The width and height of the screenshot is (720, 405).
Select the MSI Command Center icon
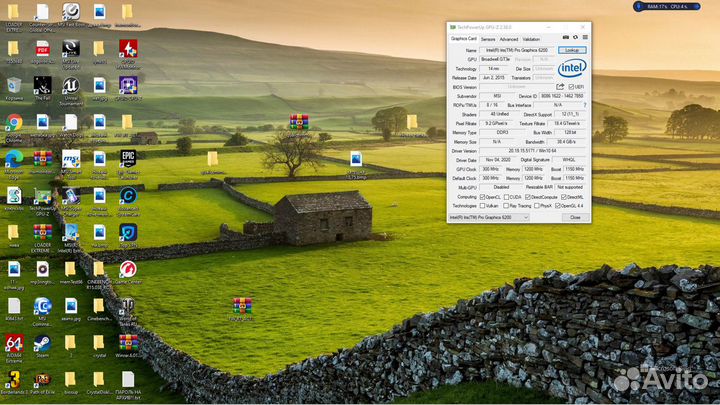[x=42, y=306]
